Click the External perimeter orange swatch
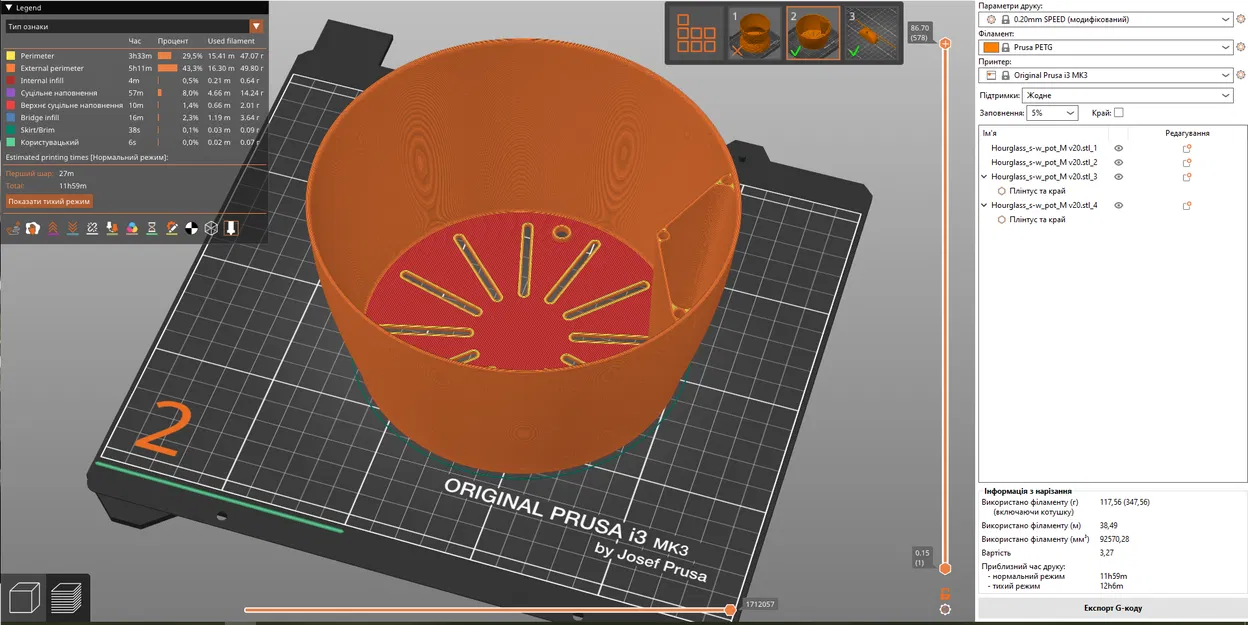Screen dimensions: 1248x625 pyautogui.click(x=11, y=68)
